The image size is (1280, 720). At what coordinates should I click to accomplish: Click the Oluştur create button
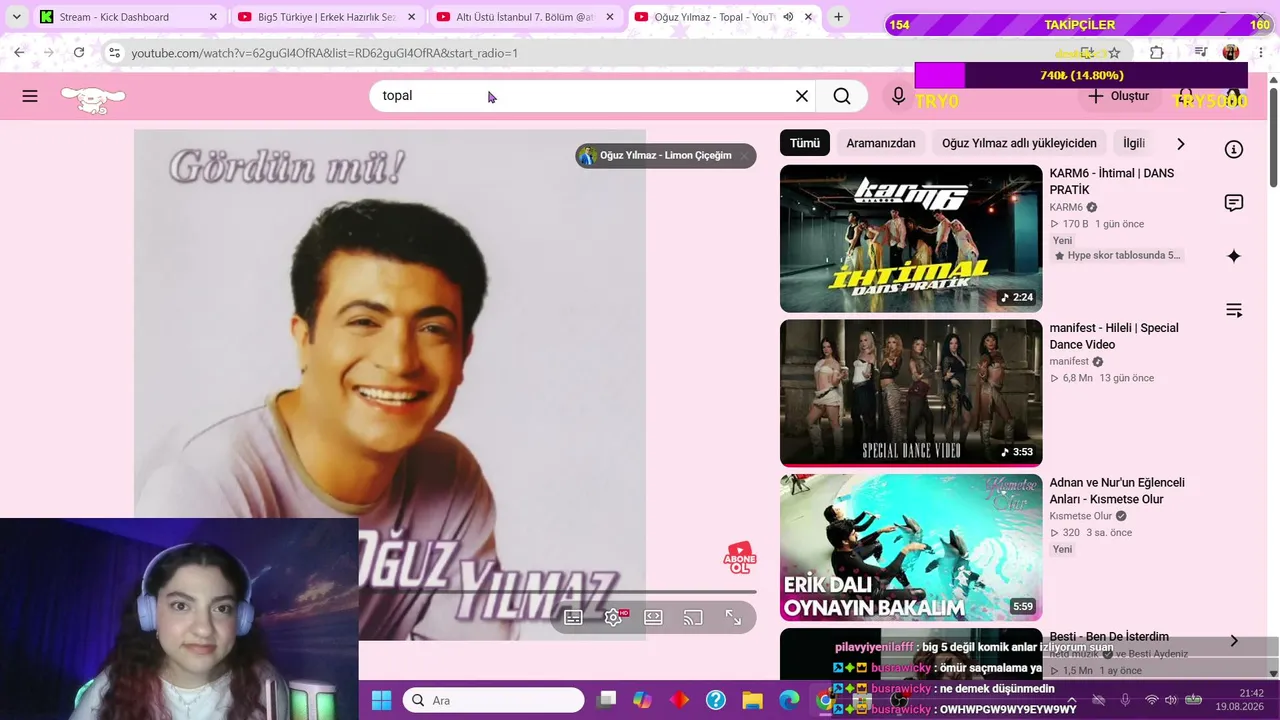(x=1119, y=96)
